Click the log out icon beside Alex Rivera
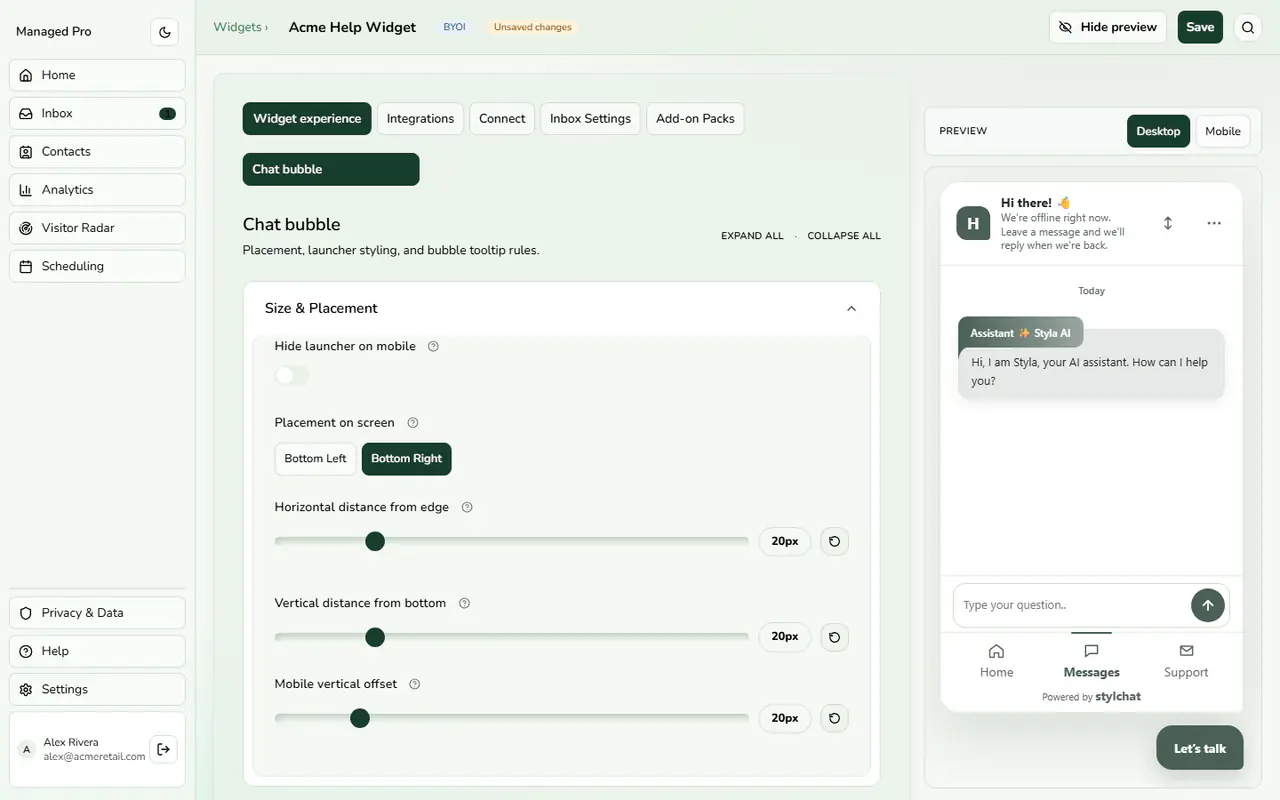Screen dimensions: 1280x800 [x=164, y=750]
